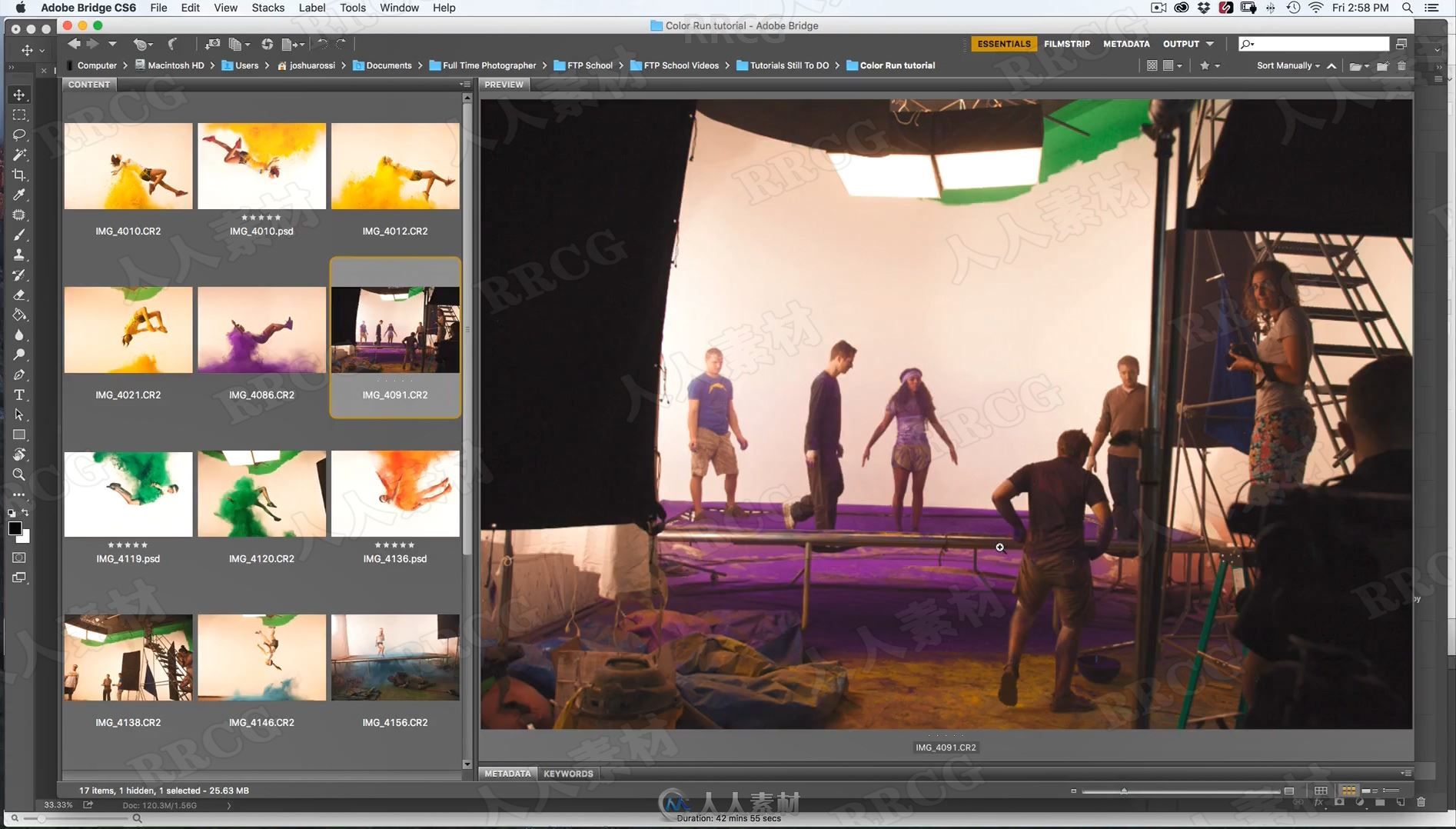Select thumbnail IMG_4156.CR2
Image resolution: width=1456 pixels, height=829 pixels.
pyautogui.click(x=395, y=658)
